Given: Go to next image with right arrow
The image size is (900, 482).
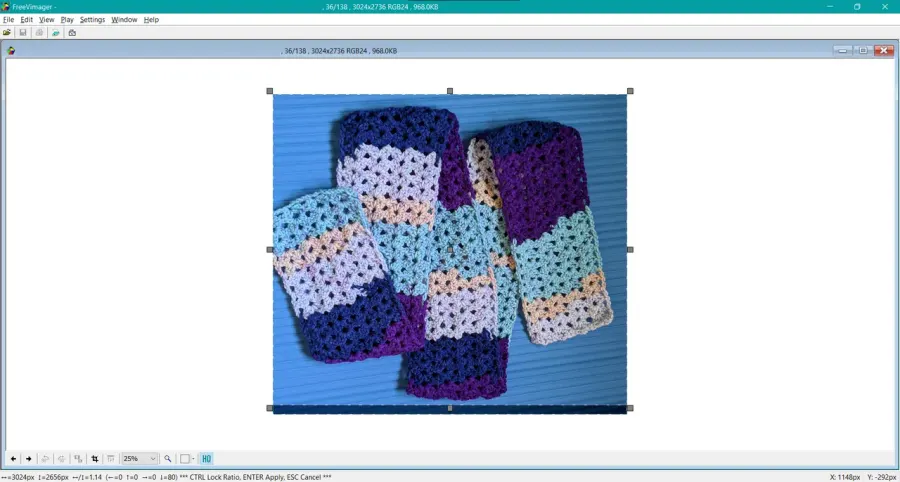Looking at the screenshot, I should click(x=29, y=458).
